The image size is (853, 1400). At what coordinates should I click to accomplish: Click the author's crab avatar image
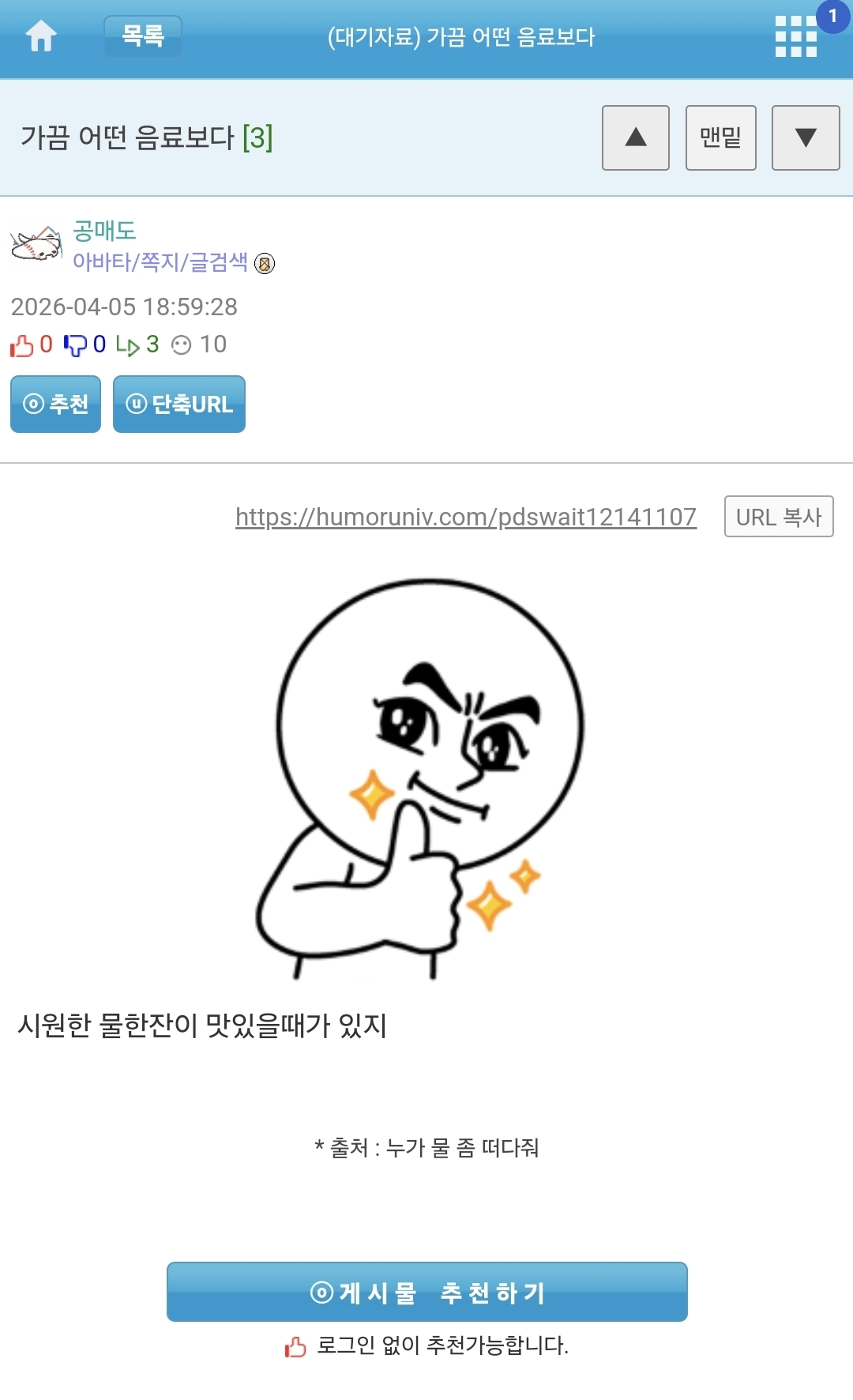[x=36, y=244]
